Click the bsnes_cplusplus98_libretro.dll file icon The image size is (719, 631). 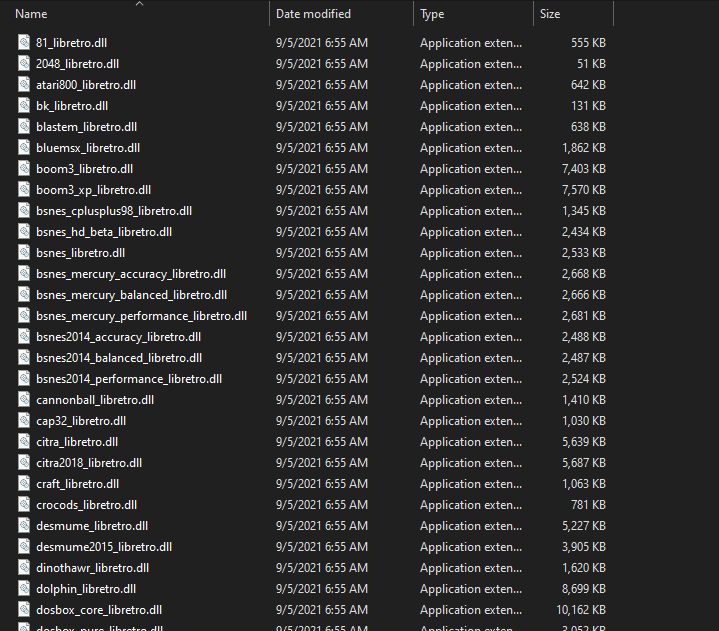click(24, 210)
